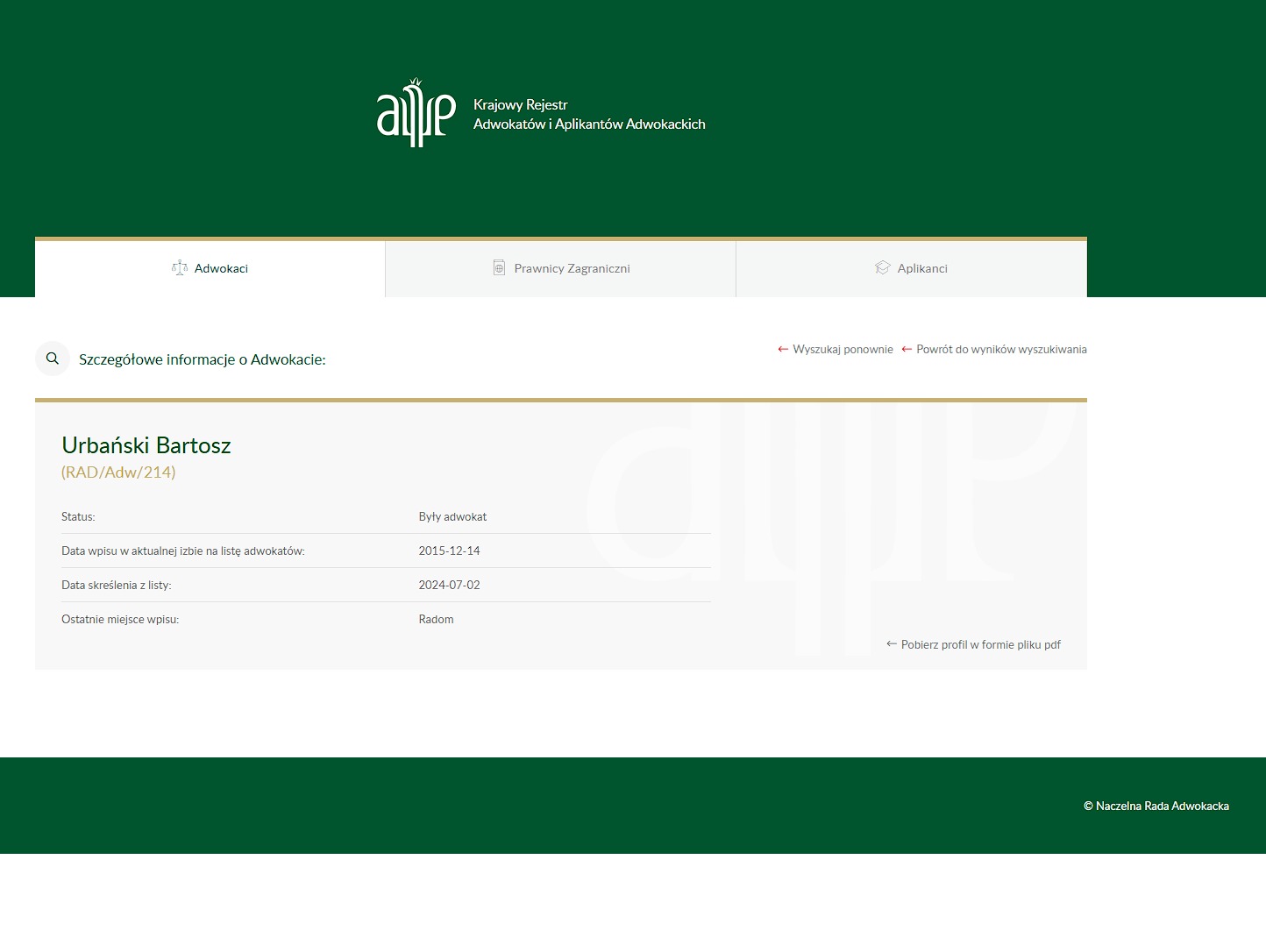Viewport: 1266px width, 952px height.
Task: Click the arrow before Pobierz profil link
Action: (891, 644)
